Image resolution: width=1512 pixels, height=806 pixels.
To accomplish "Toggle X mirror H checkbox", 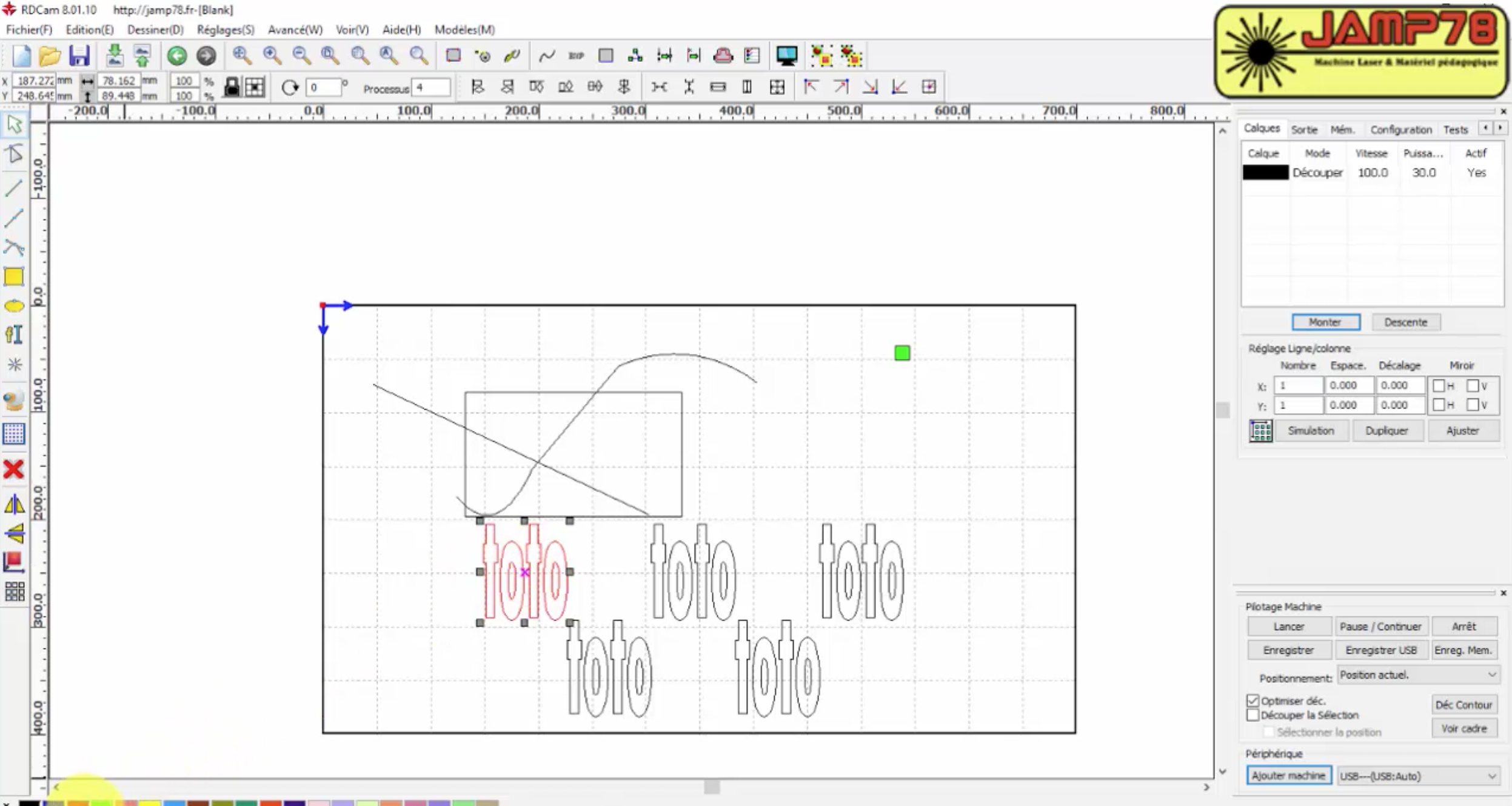I will coord(1439,385).
